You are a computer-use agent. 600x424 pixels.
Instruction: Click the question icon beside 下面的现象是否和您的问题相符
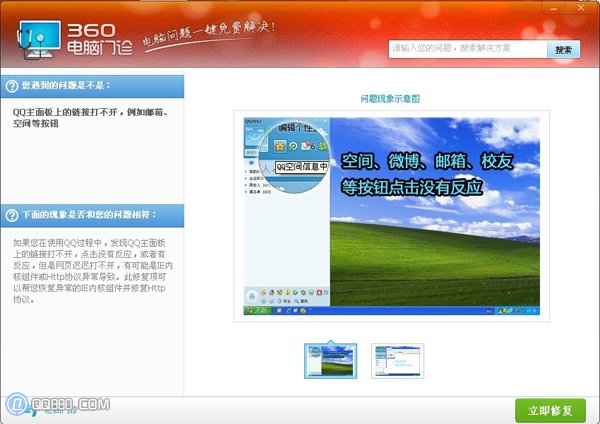tap(10, 215)
